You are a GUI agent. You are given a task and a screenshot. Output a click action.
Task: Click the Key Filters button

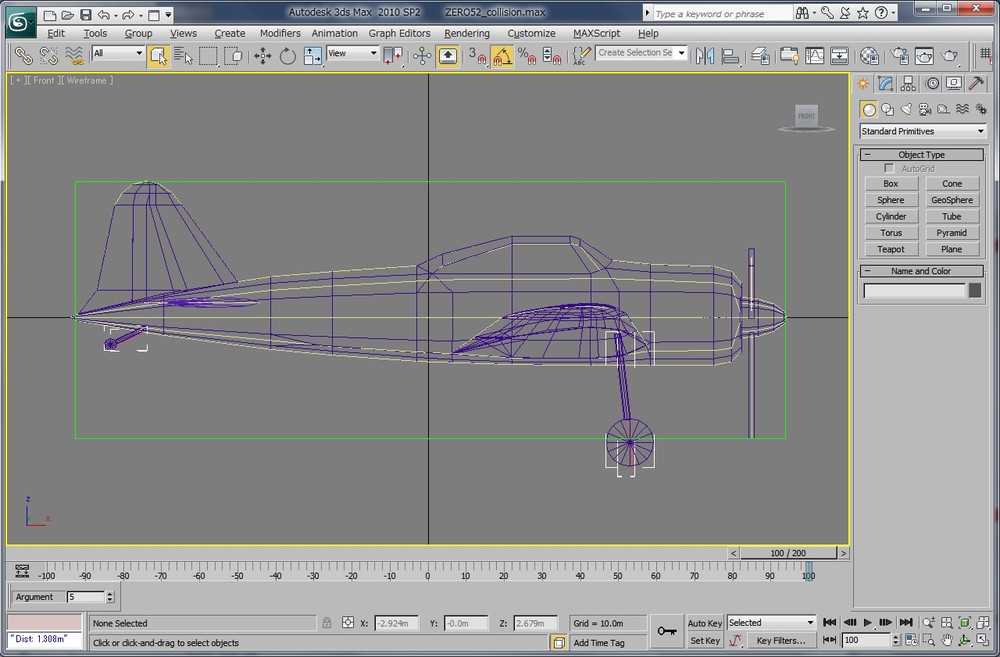[x=780, y=640]
